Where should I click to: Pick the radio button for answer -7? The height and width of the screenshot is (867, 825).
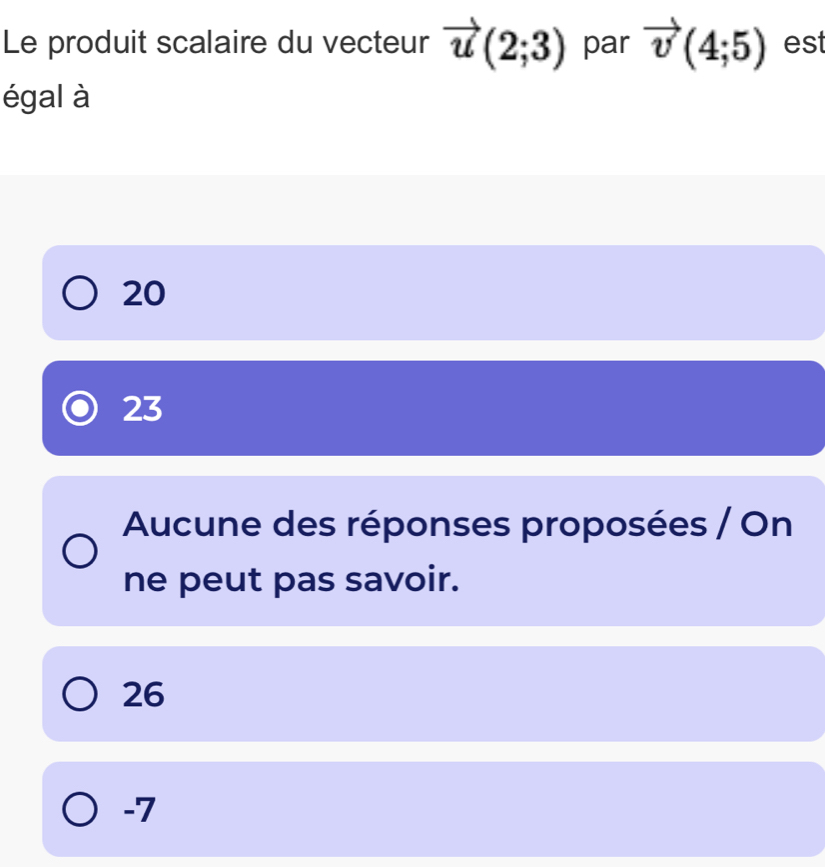81,808
